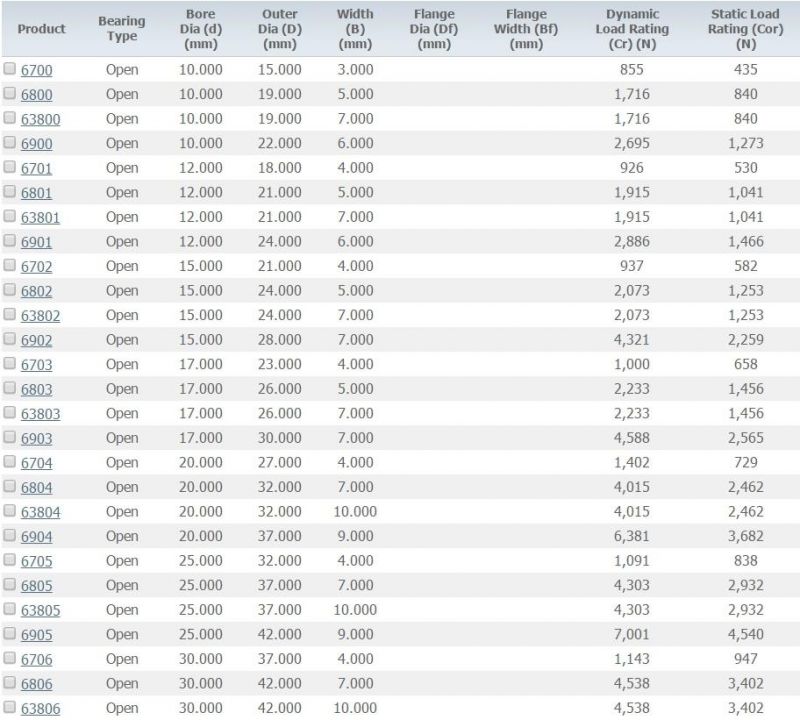Open product 6901 details
The height and width of the screenshot is (720, 800).
(x=37, y=242)
